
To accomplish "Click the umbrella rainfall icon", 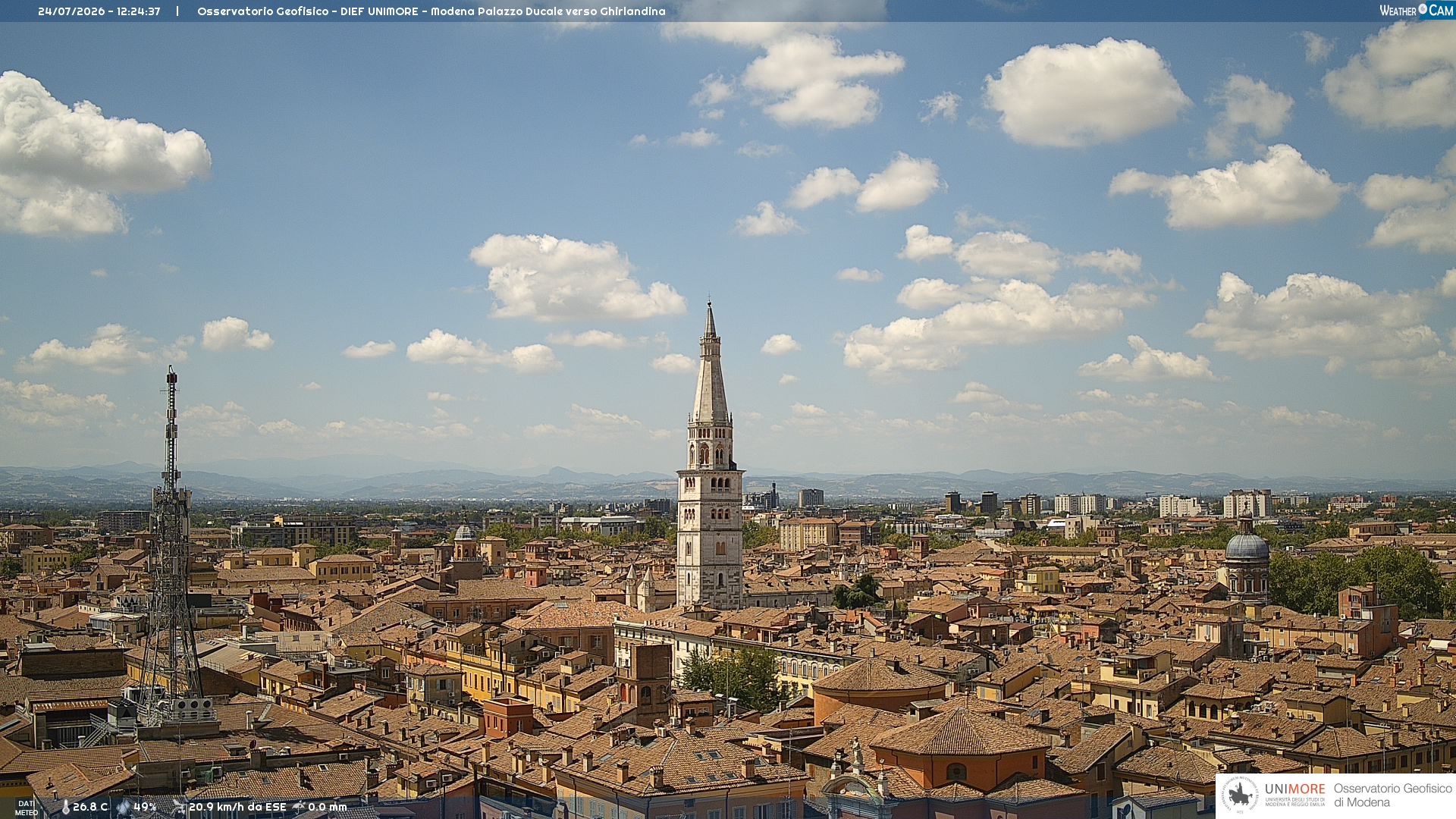I will [x=299, y=807].
